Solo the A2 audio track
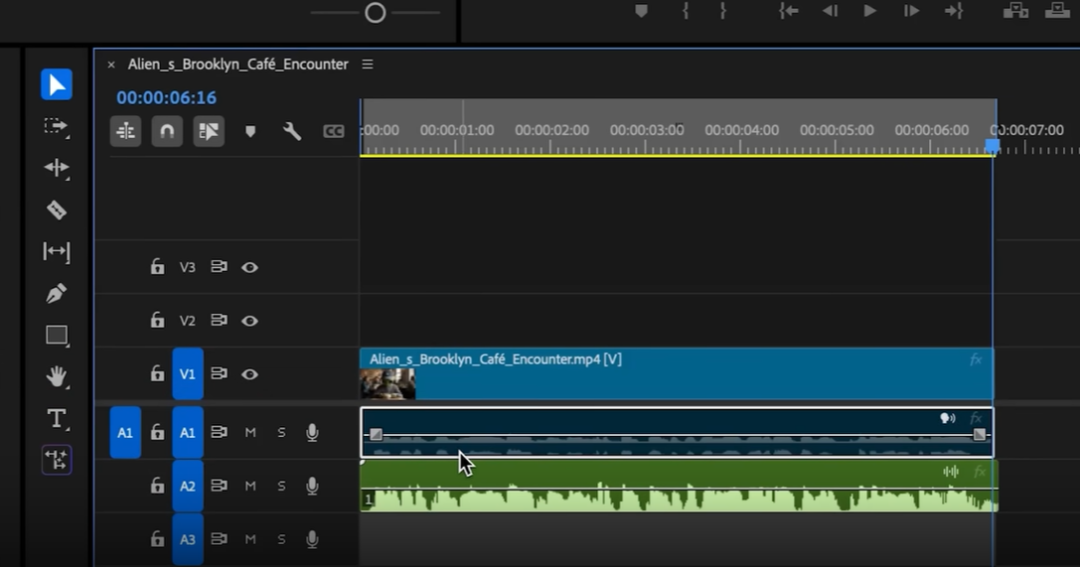Image resolution: width=1080 pixels, height=567 pixels. (281, 486)
